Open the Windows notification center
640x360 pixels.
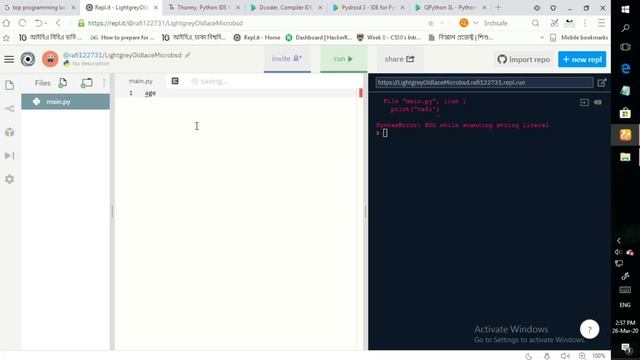click(x=625, y=347)
